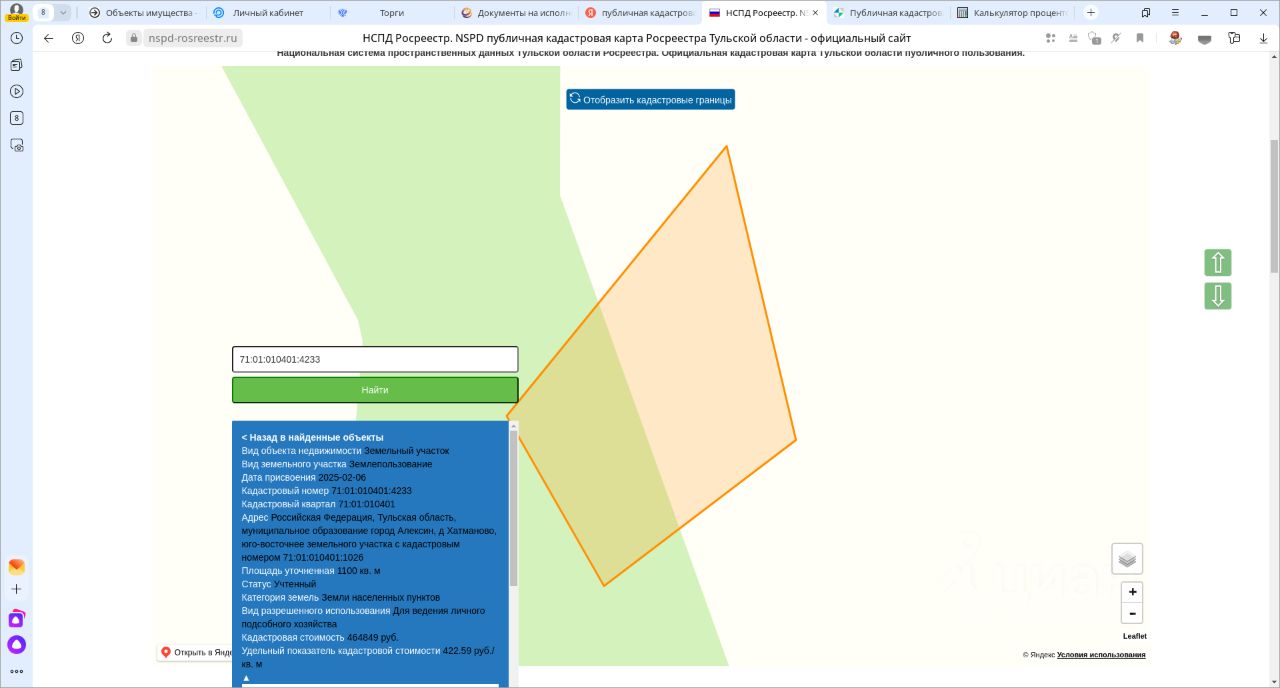Reload the current page
The height and width of the screenshot is (688, 1280).
click(x=107, y=38)
